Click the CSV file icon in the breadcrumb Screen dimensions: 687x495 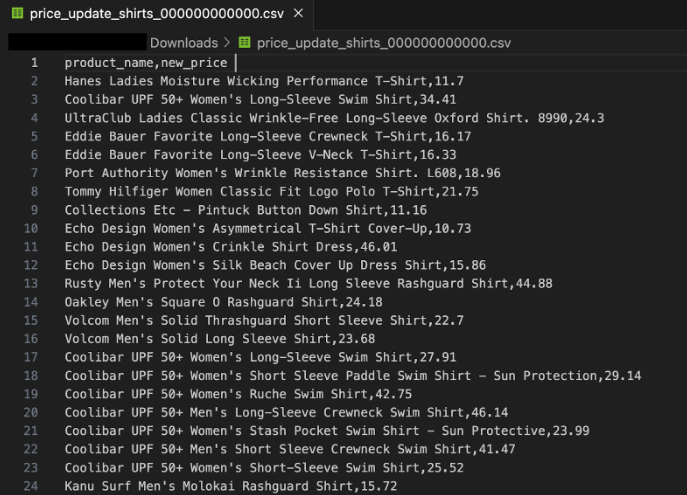(x=244, y=42)
